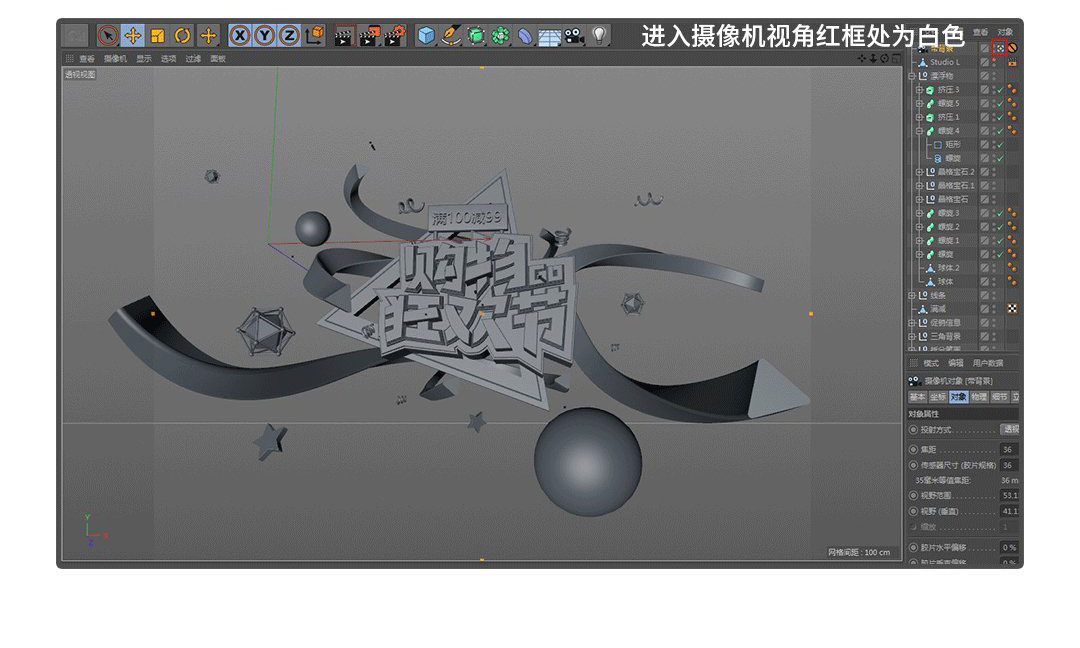
Task: Open viewport 过滤 menu
Action: [x=193, y=59]
